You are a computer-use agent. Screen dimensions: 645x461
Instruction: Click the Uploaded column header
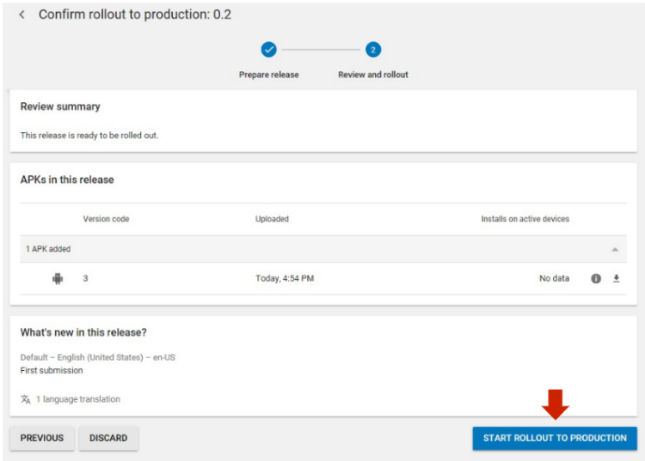coord(272,219)
